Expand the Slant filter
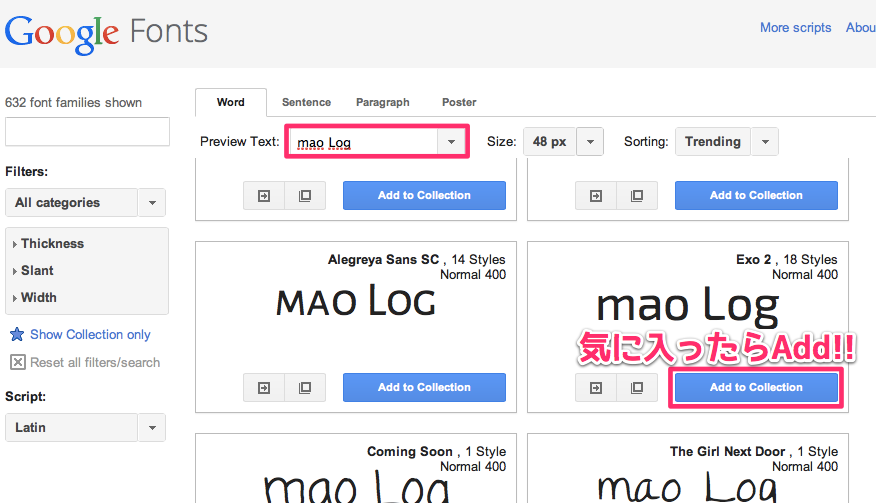Image resolution: width=876 pixels, height=503 pixels. point(33,271)
